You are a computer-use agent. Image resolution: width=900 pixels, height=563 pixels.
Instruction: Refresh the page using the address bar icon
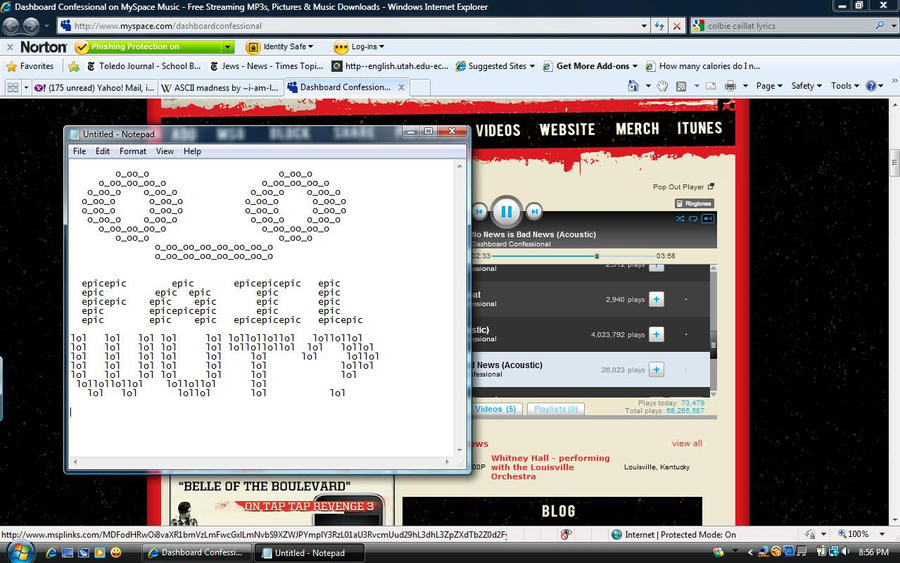coord(660,26)
